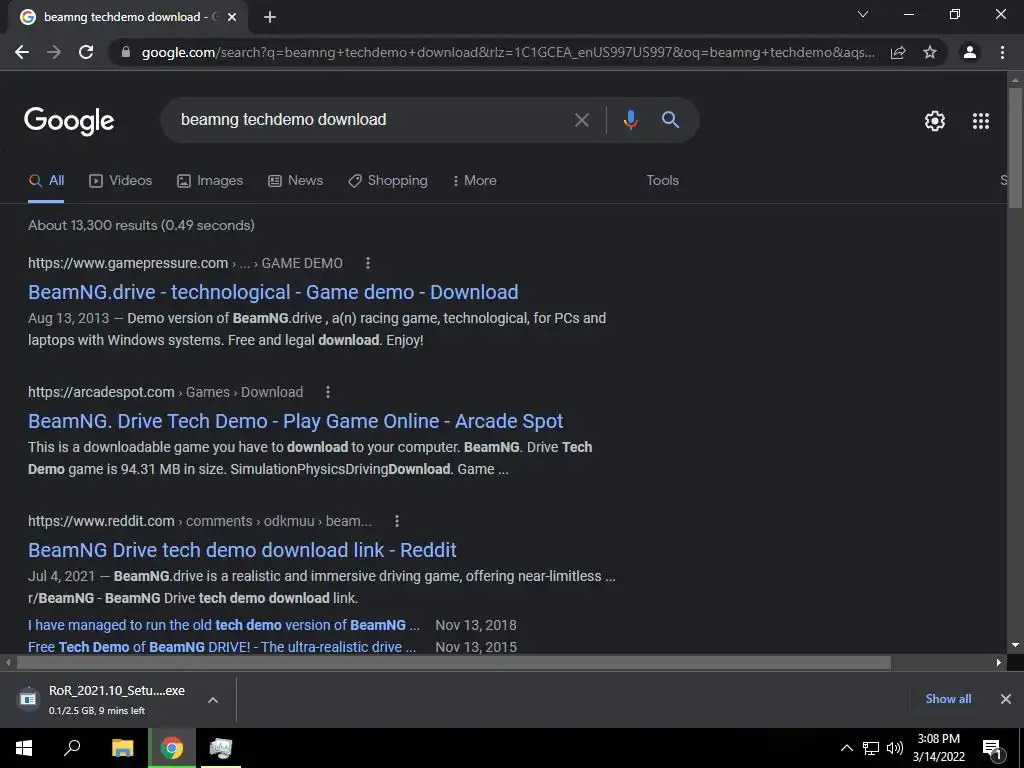
Task: Open the volume tray icon
Action: pos(895,748)
